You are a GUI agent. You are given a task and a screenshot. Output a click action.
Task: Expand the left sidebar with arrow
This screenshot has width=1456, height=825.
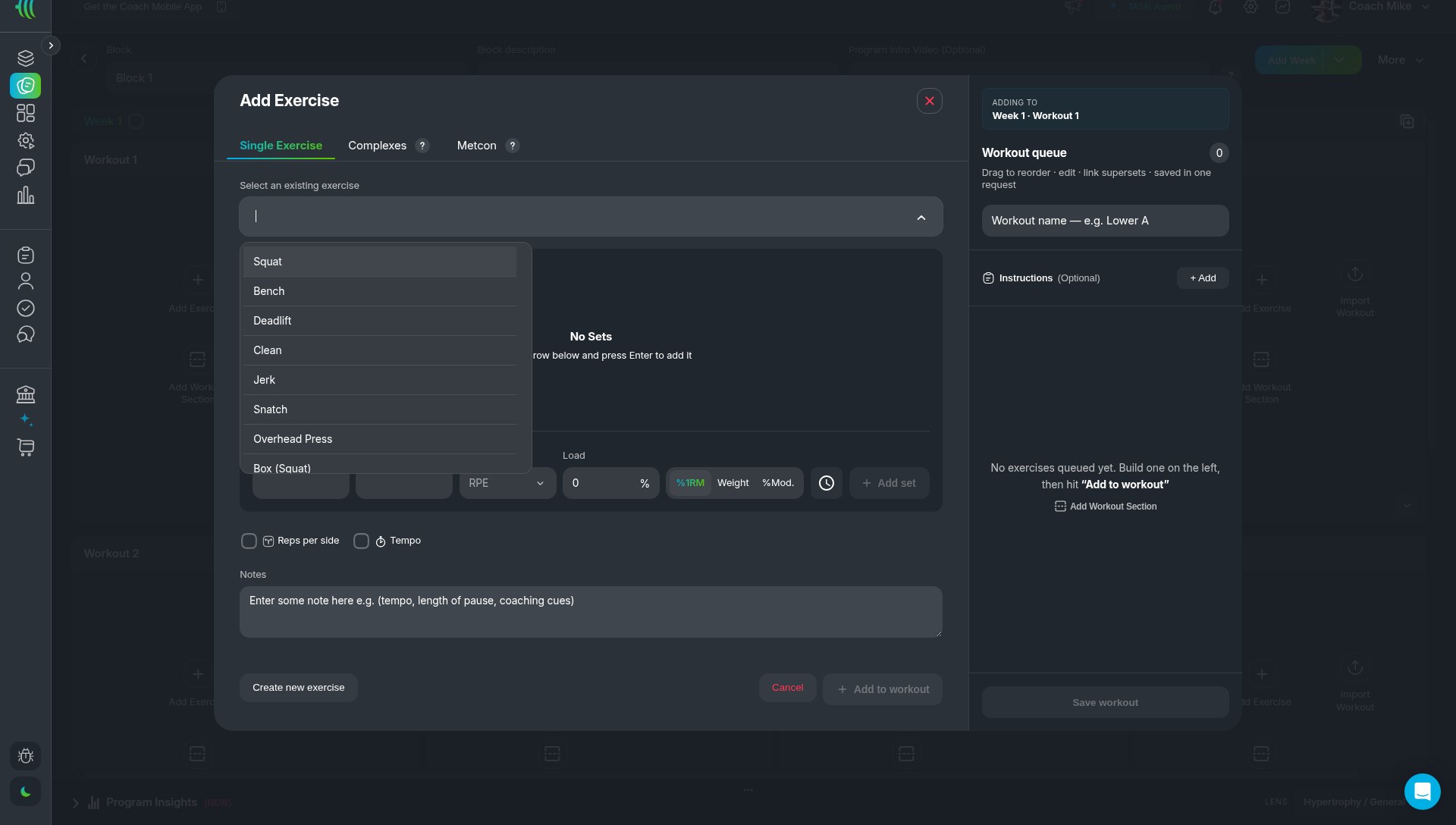coord(51,45)
